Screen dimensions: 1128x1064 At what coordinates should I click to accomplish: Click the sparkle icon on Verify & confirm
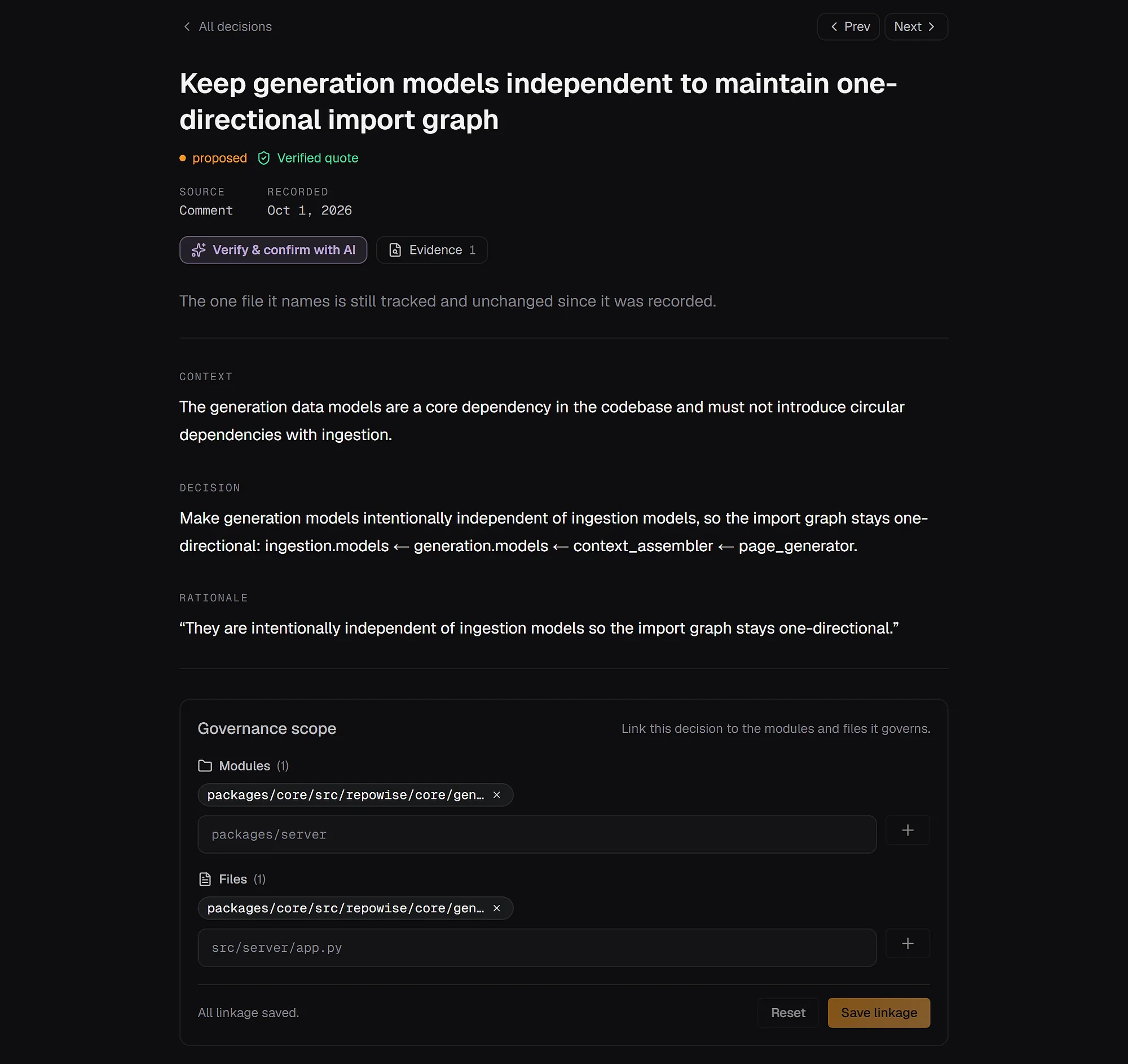[x=199, y=250]
